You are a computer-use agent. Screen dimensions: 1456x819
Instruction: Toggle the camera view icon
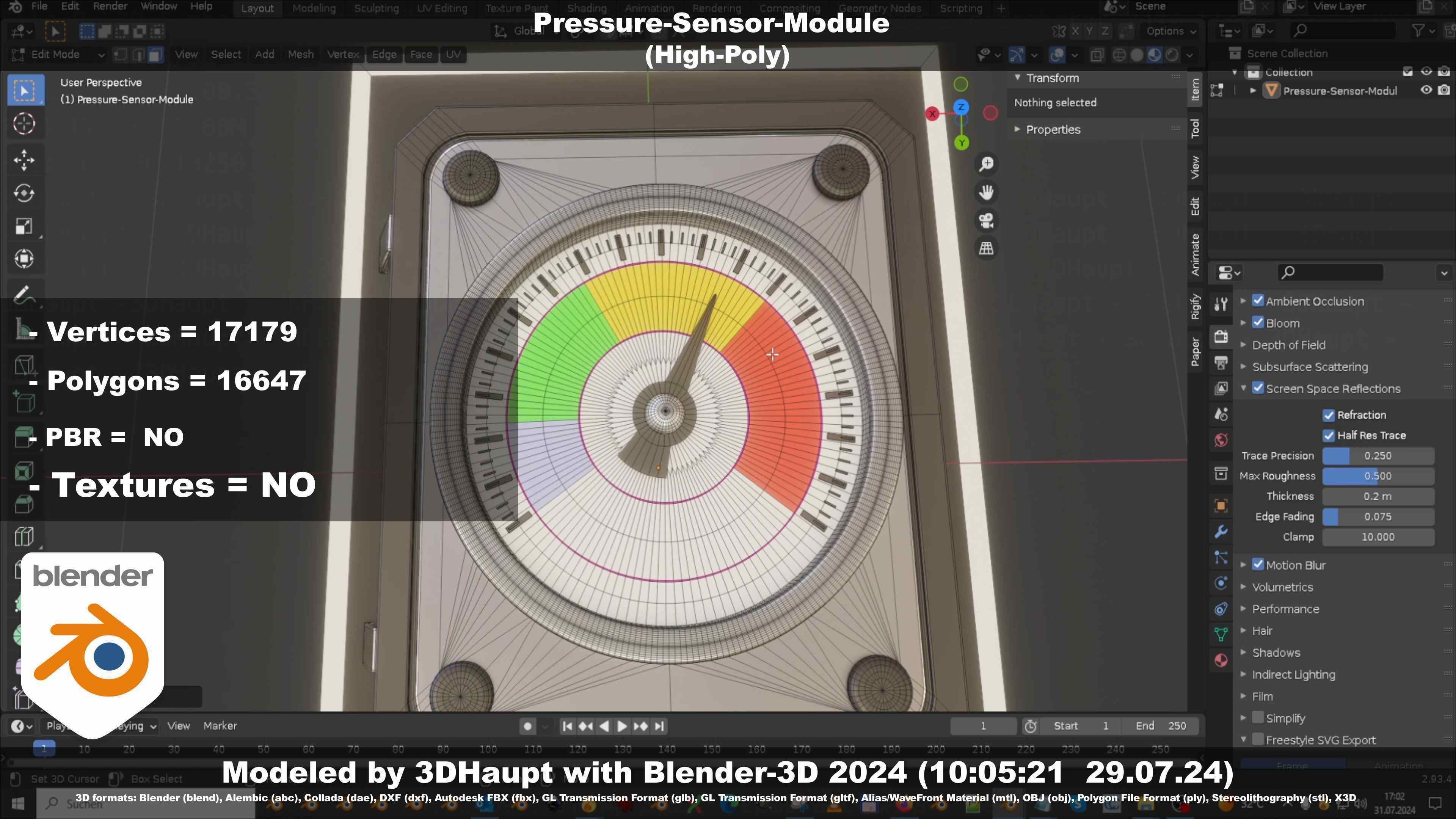[986, 220]
